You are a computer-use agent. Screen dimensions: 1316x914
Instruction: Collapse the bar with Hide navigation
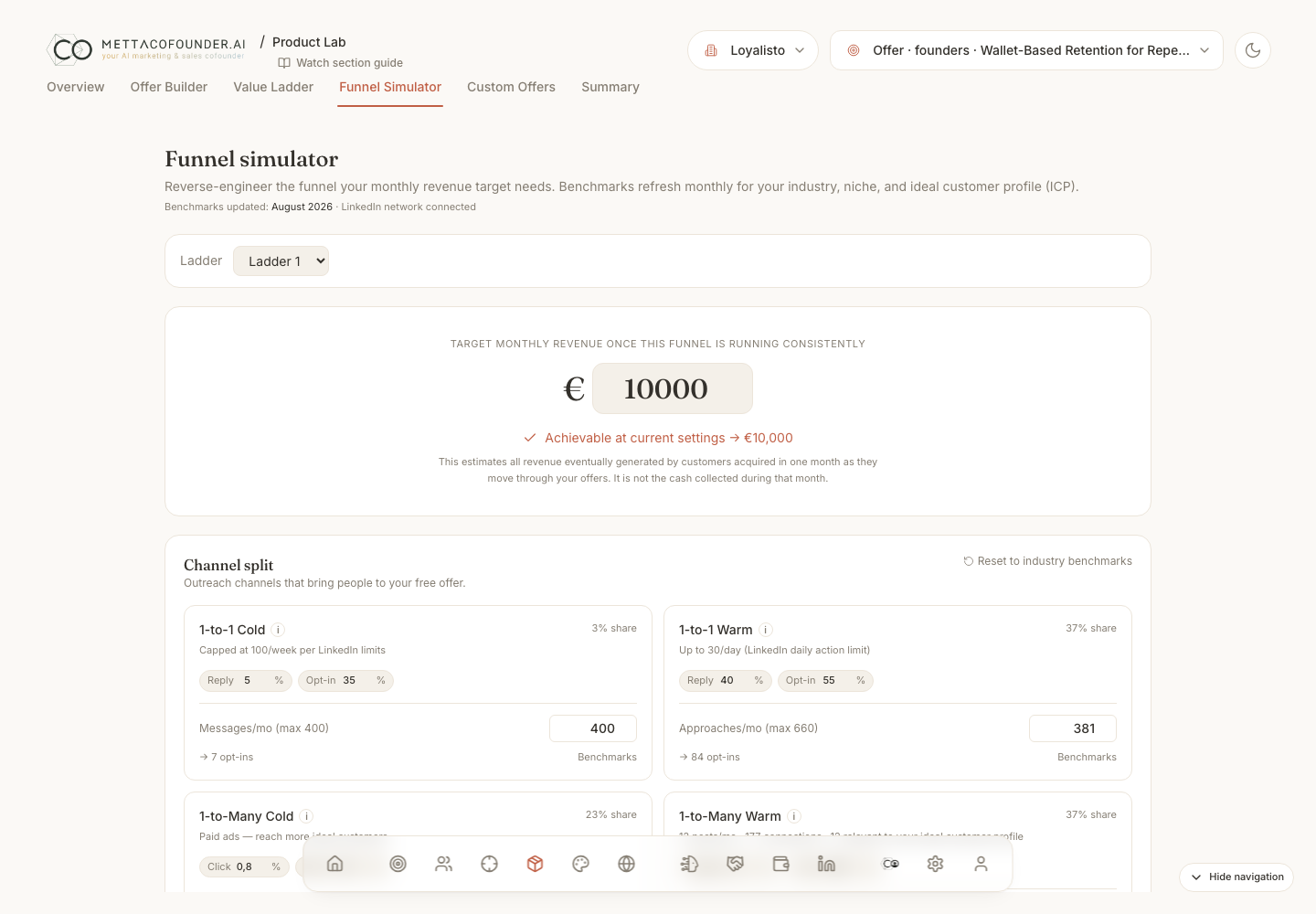[1236, 877]
